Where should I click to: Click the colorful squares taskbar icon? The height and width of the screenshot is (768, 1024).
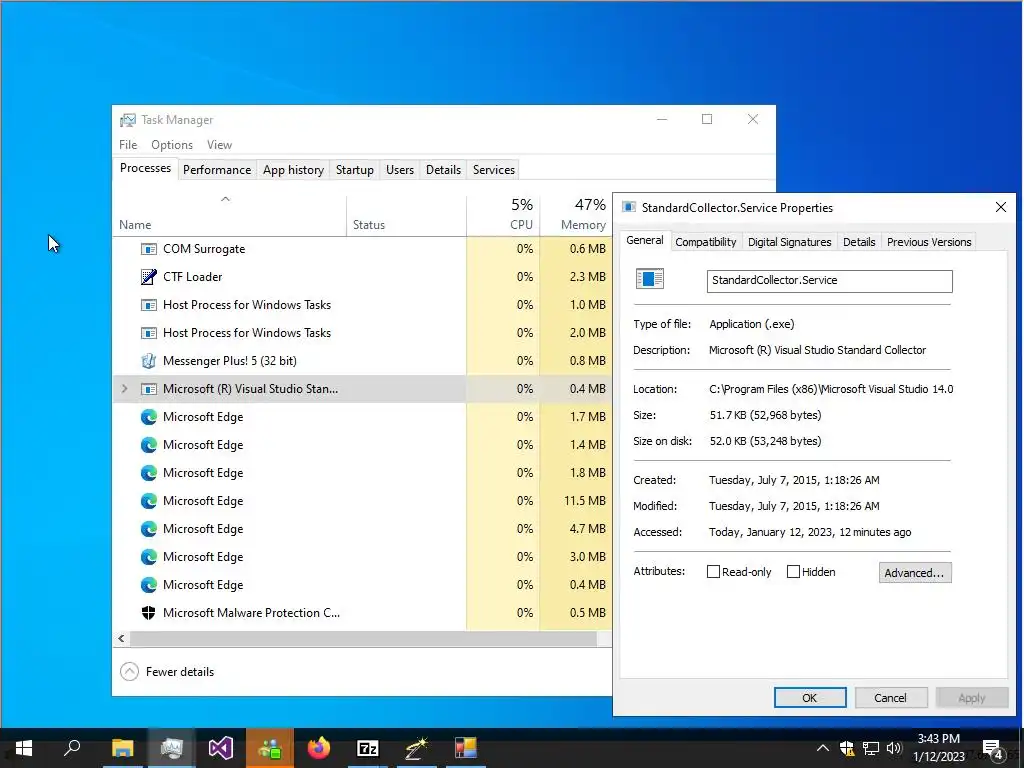point(466,748)
